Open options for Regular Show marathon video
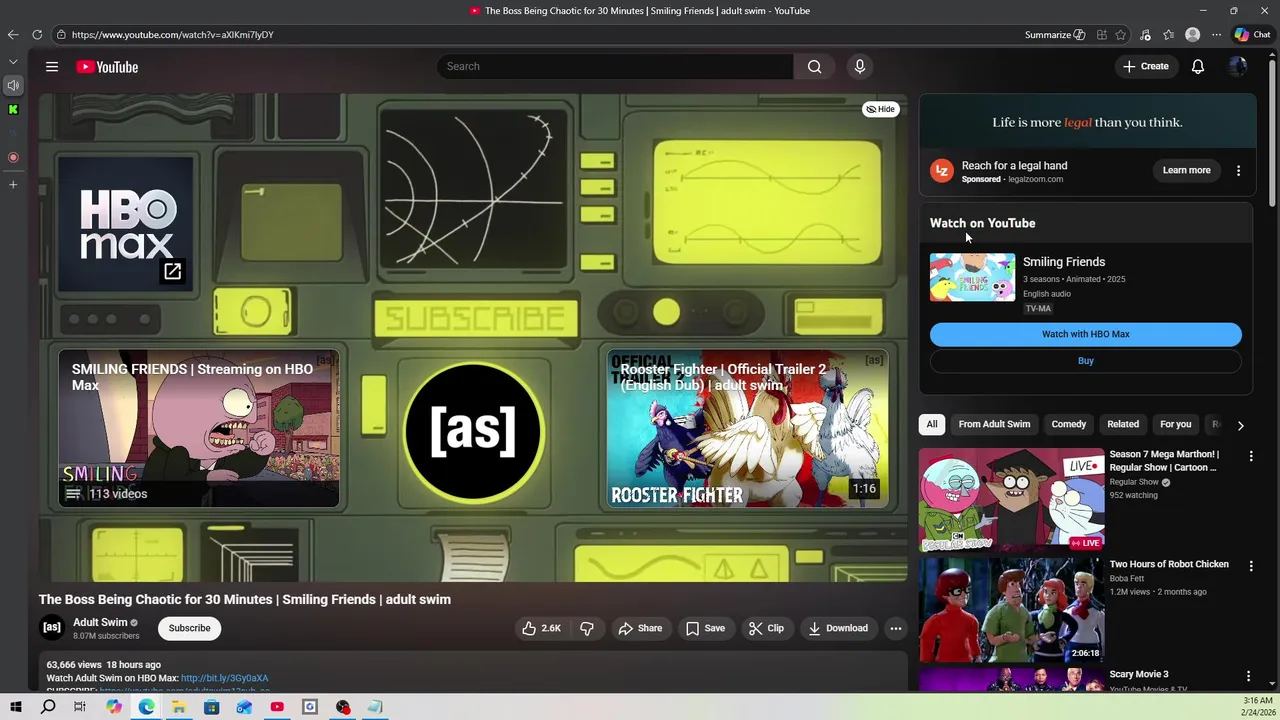The width and height of the screenshot is (1280, 720). [1250, 456]
